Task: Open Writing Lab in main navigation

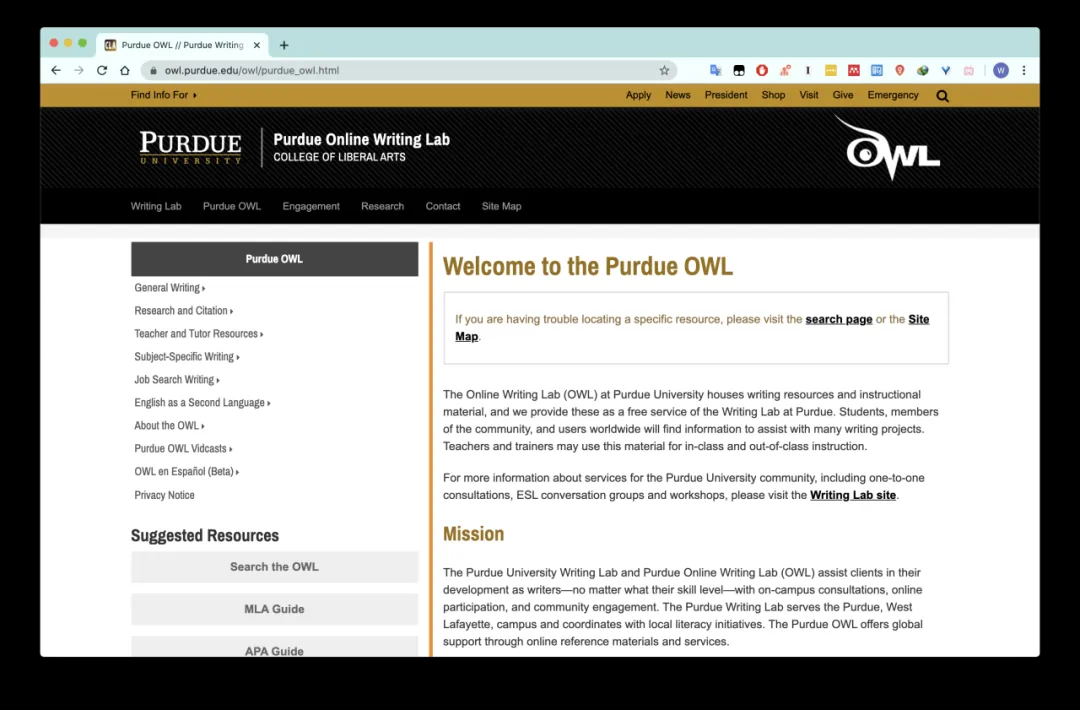Action: (156, 206)
